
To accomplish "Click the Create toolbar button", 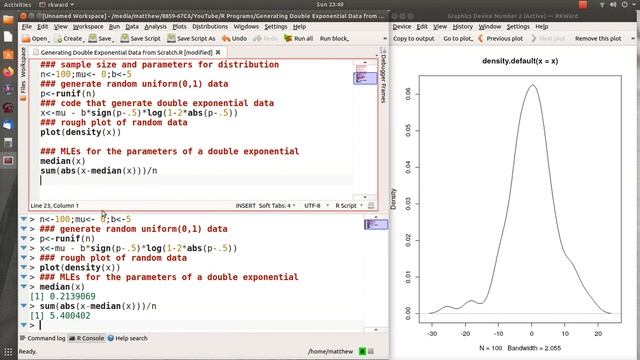I will 69,38.
